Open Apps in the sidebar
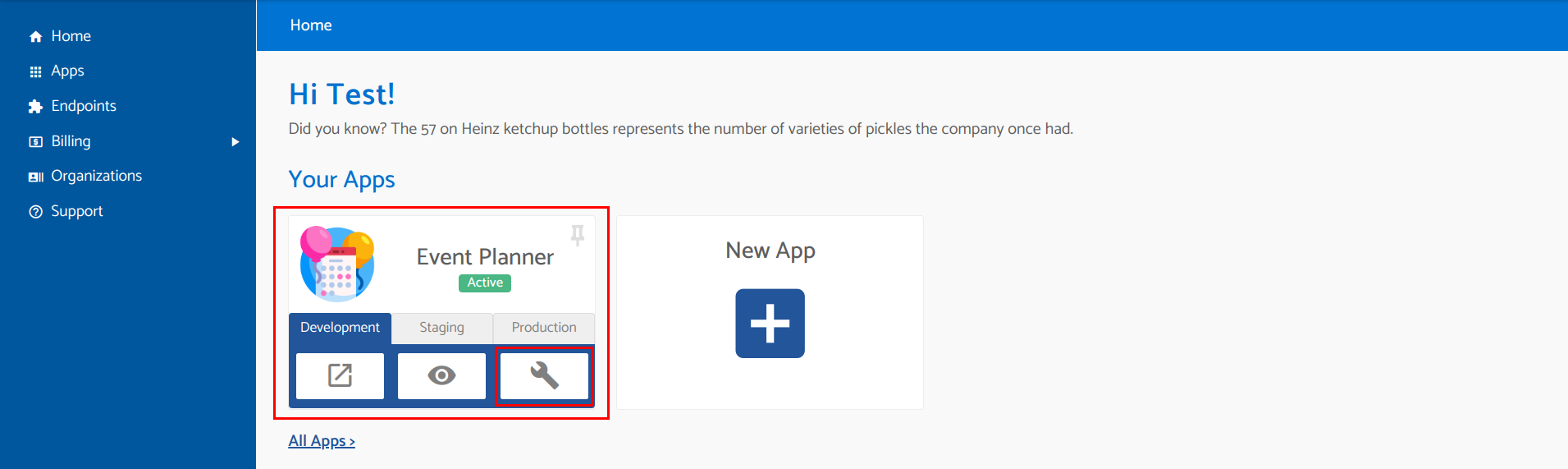 (67, 71)
